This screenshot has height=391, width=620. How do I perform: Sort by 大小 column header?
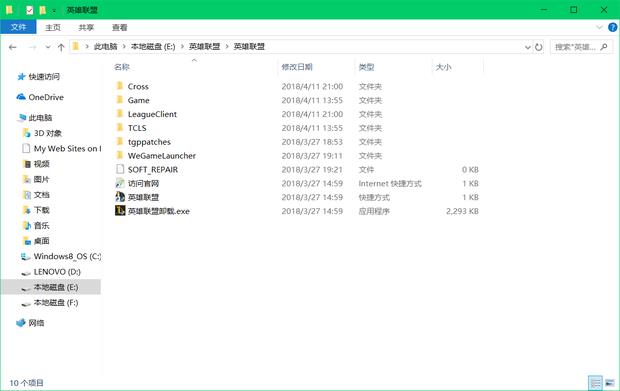(x=443, y=67)
